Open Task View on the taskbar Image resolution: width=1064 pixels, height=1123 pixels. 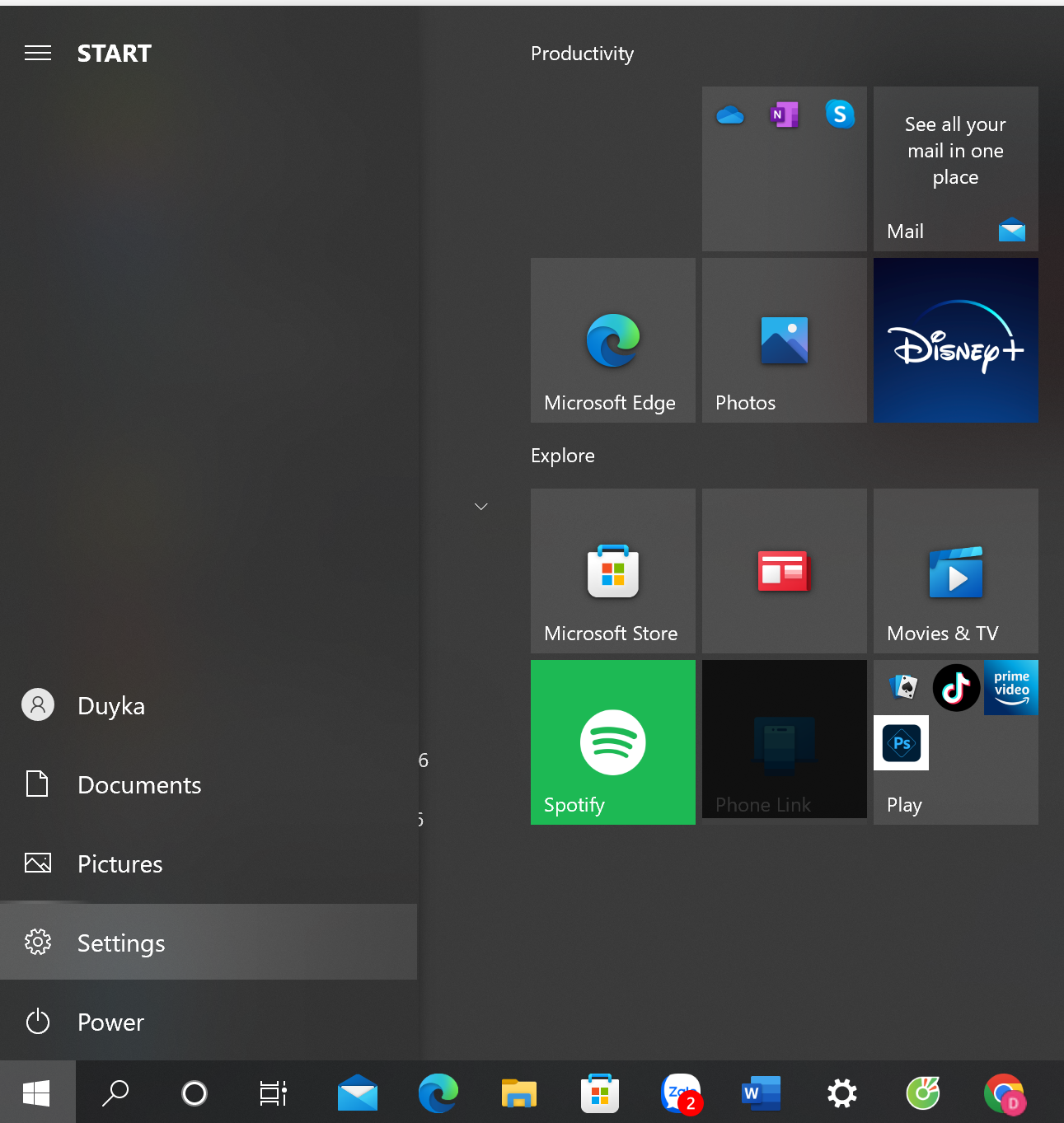point(274,1093)
